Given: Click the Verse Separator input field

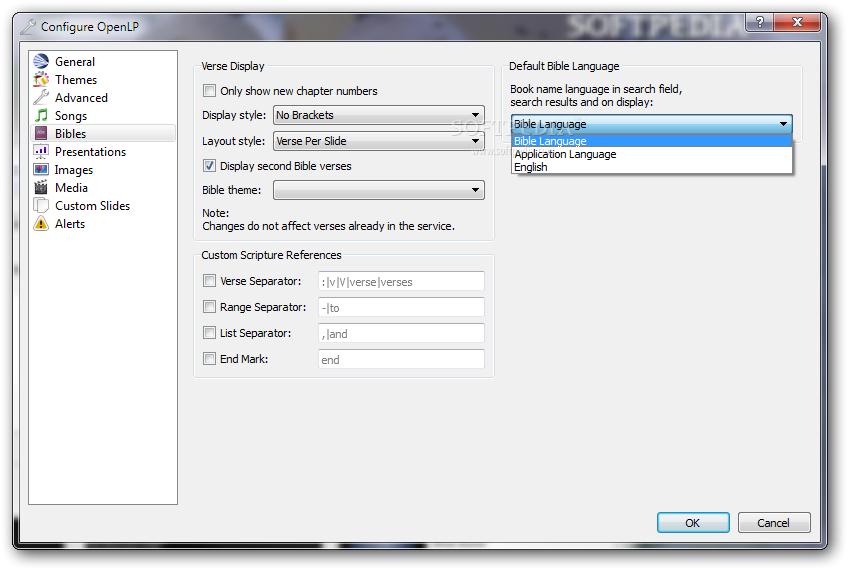Looking at the screenshot, I should click(x=401, y=281).
